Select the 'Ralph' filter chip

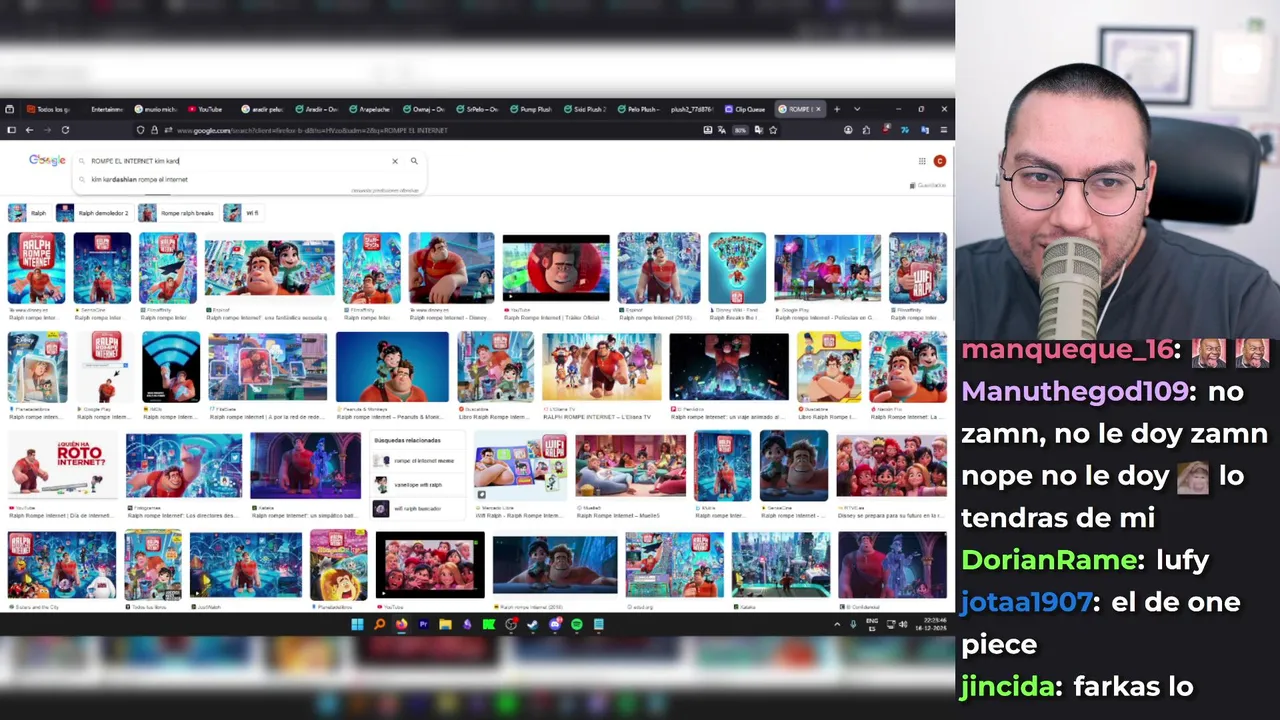28,213
